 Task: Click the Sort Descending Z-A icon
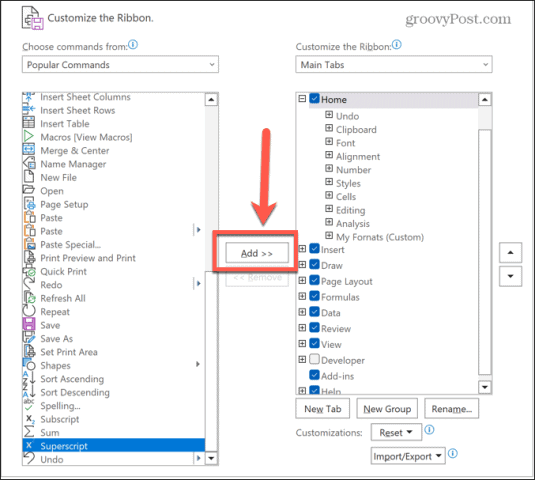(x=29, y=391)
